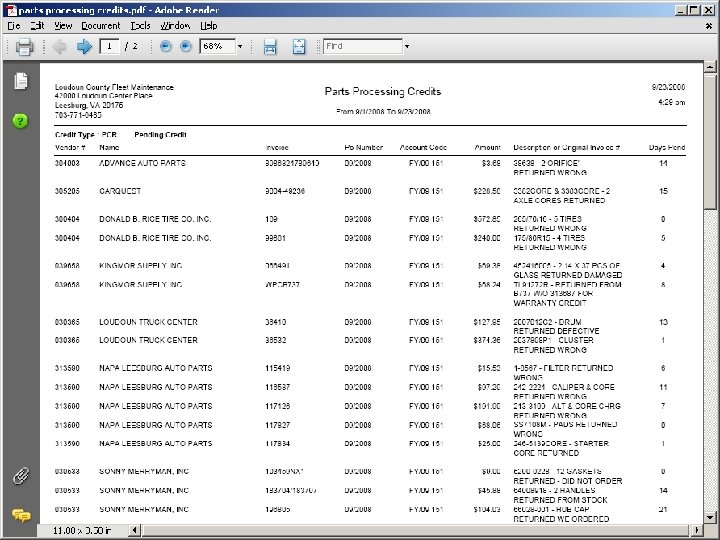Click the Account Code column header

pyautogui.click(x=423, y=147)
